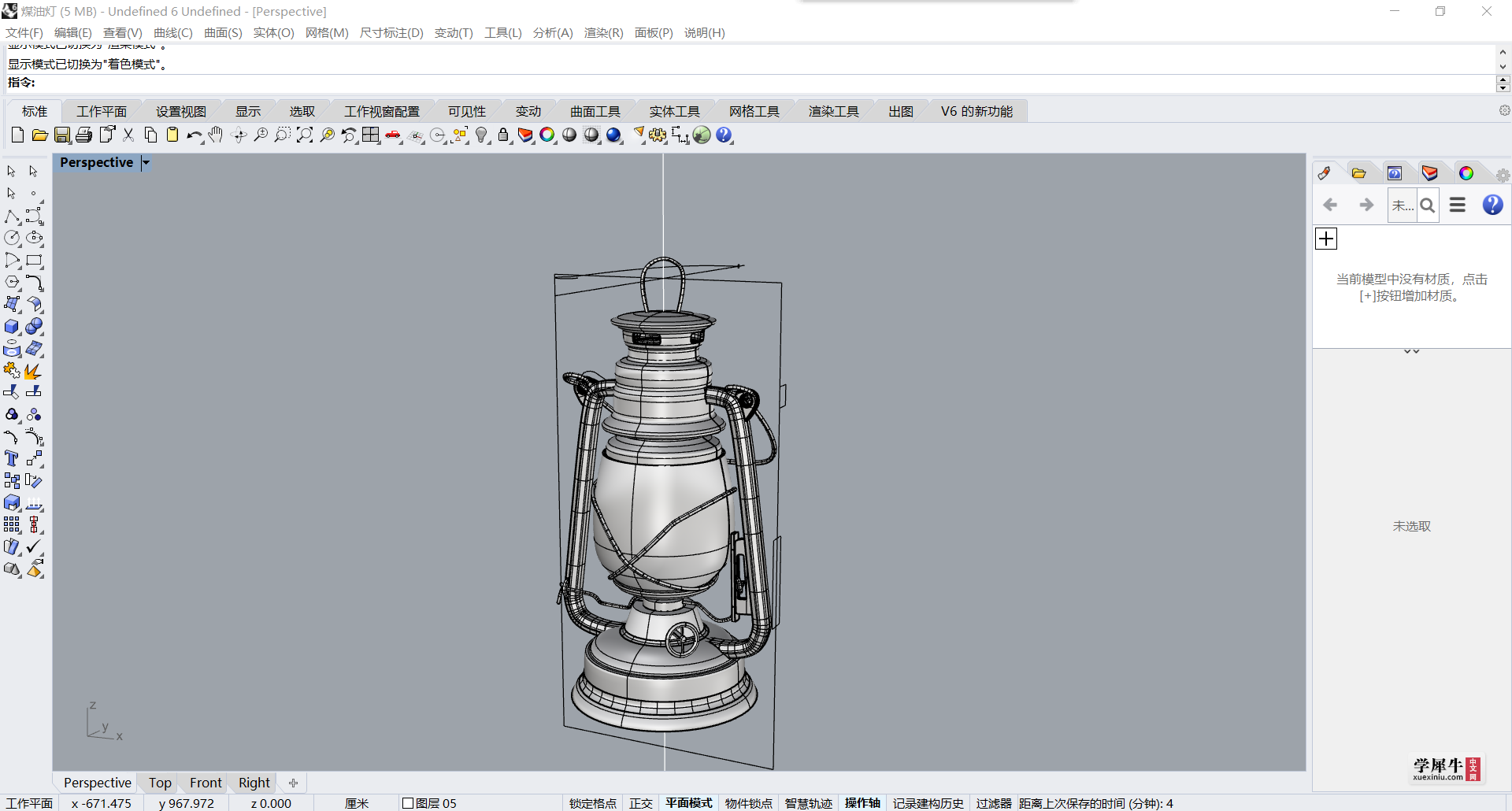
Task: Click the plus add material button
Action: [1326, 239]
